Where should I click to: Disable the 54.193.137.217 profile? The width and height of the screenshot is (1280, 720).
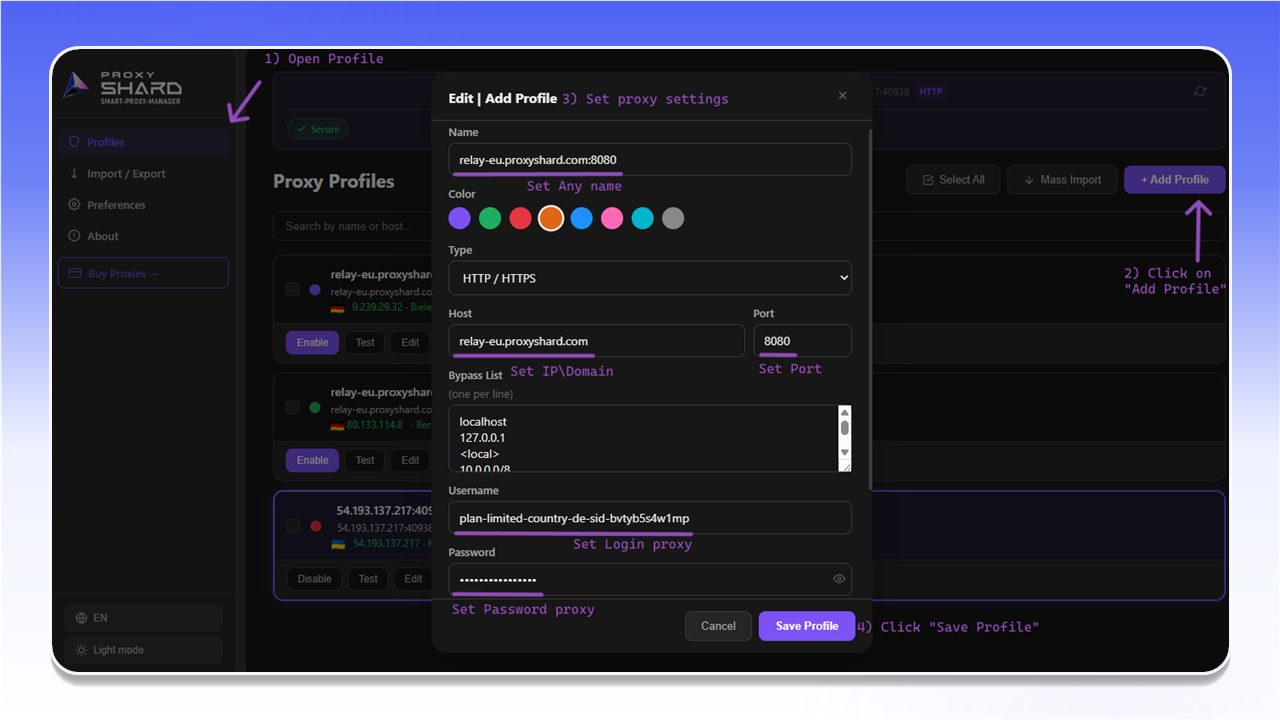(x=314, y=578)
